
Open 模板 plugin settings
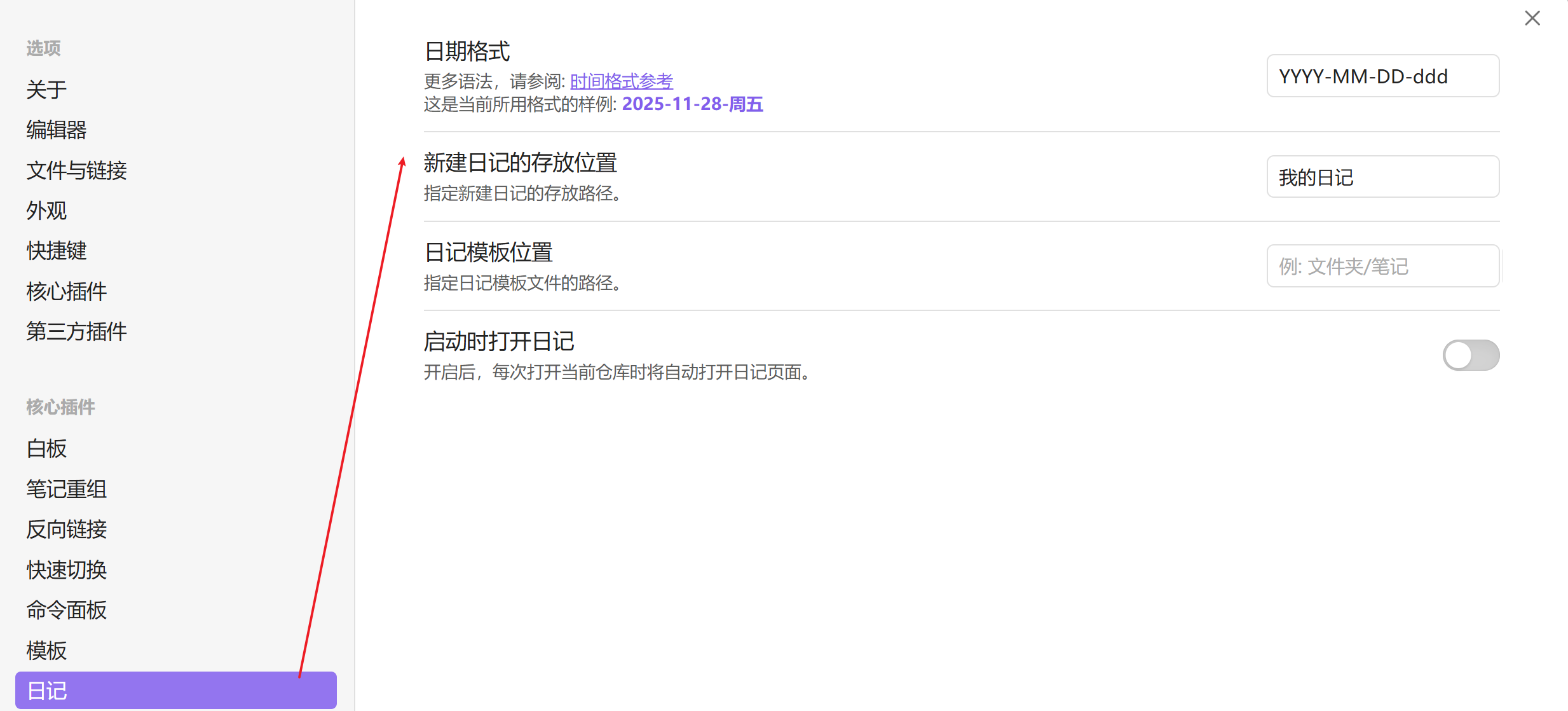pos(46,651)
